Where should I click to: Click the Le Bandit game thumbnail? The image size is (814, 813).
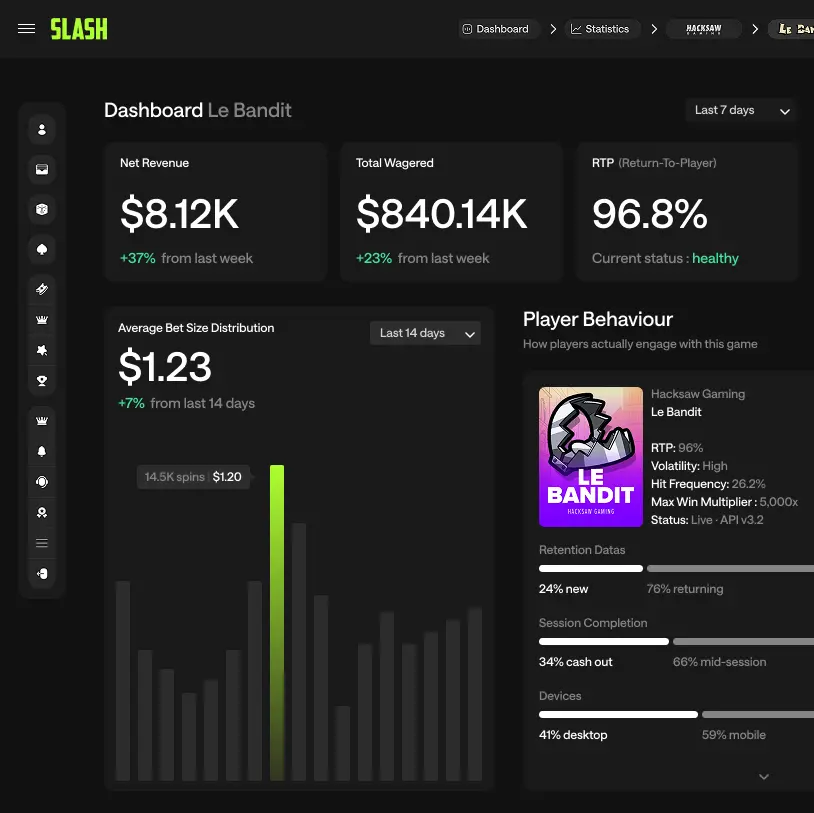[591, 457]
